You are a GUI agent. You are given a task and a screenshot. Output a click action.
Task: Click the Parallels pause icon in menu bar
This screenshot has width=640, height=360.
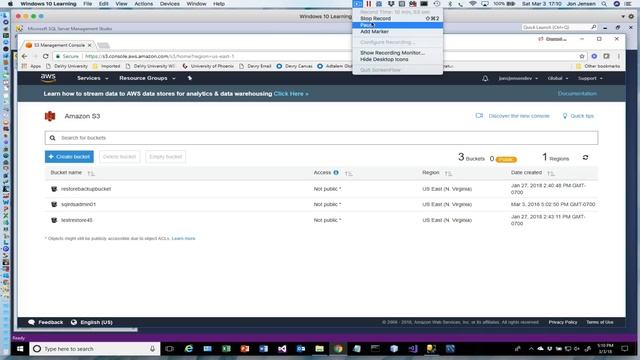[369, 4]
